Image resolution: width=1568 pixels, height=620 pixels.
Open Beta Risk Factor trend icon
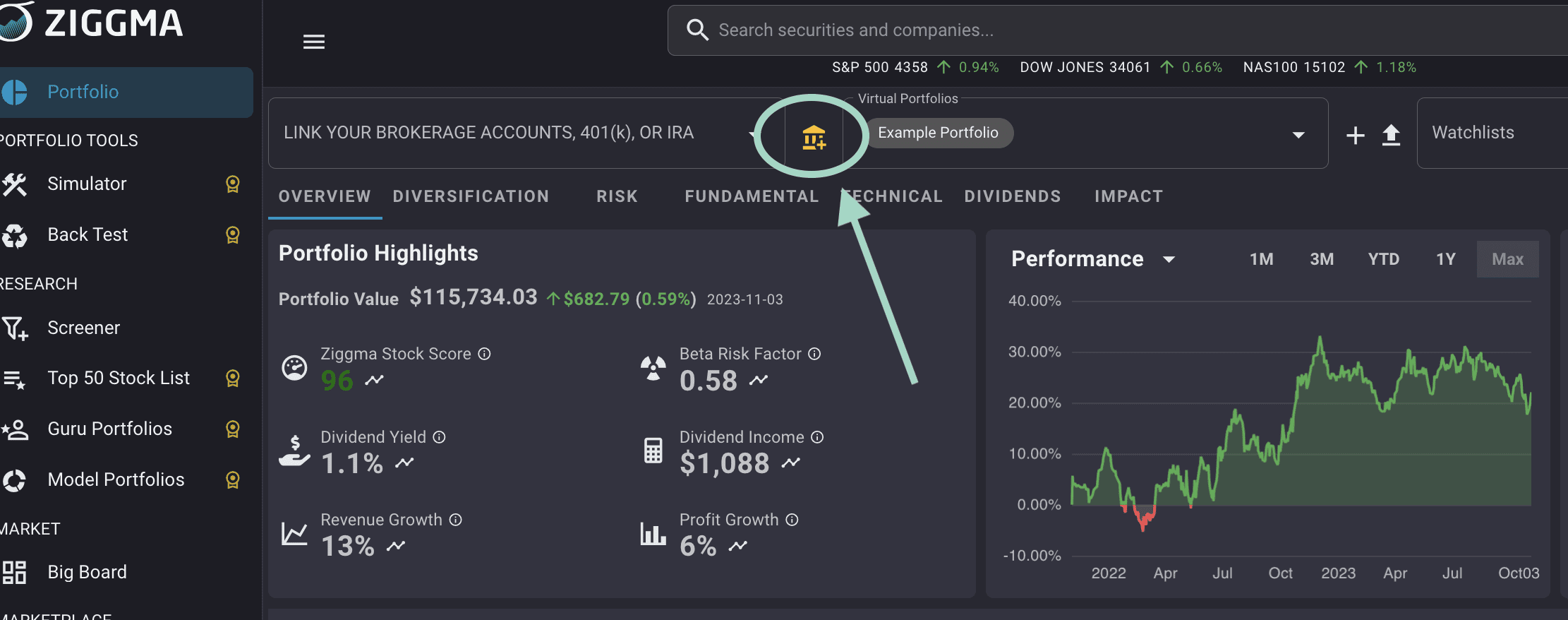tap(759, 381)
